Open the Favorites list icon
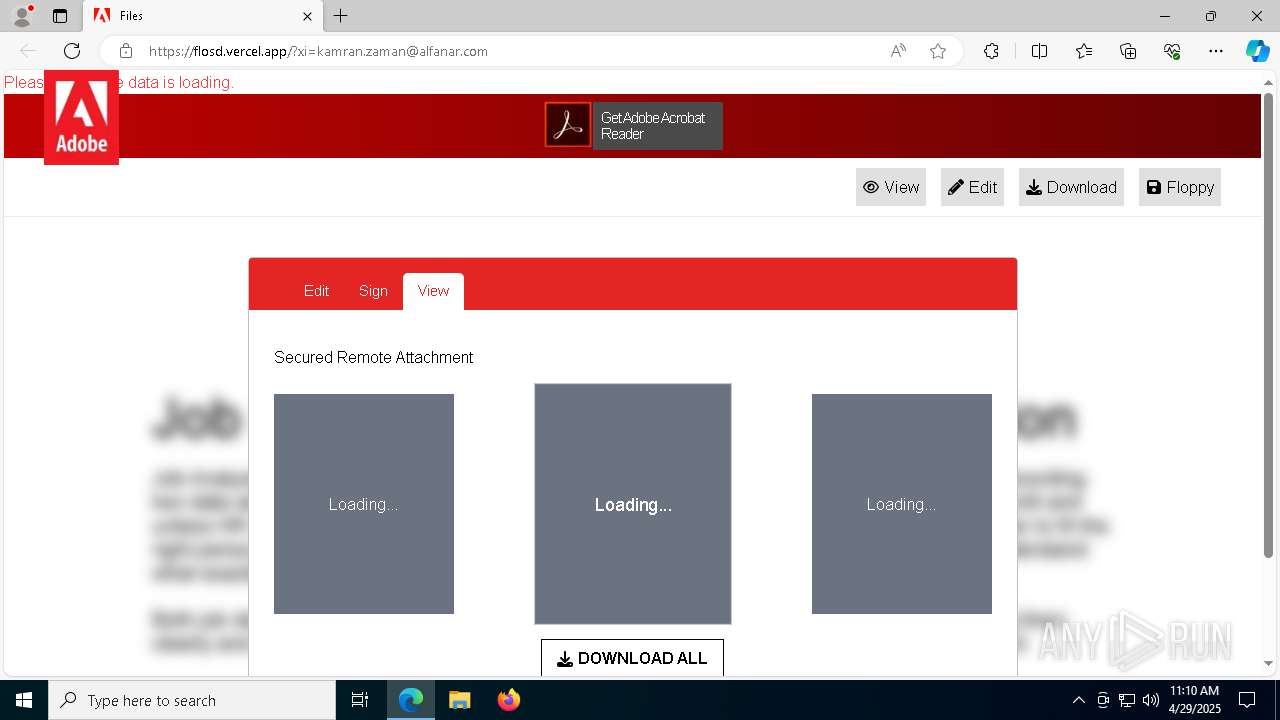This screenshot has width=1280, height=720. click(1084, 51)
